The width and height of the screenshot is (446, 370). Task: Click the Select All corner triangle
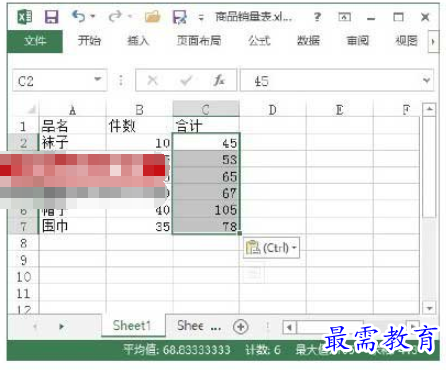31,110
